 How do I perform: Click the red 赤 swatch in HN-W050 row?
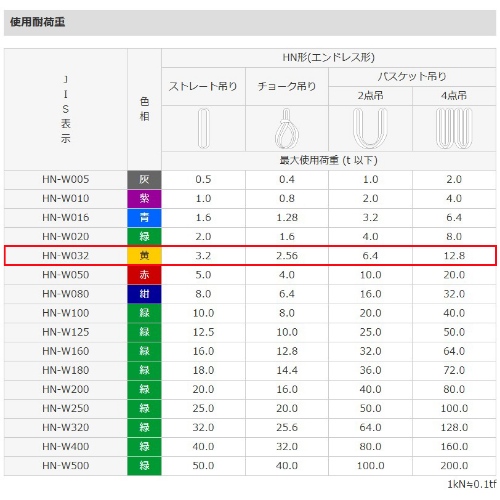pyautogui.click(x=144, y=275)
